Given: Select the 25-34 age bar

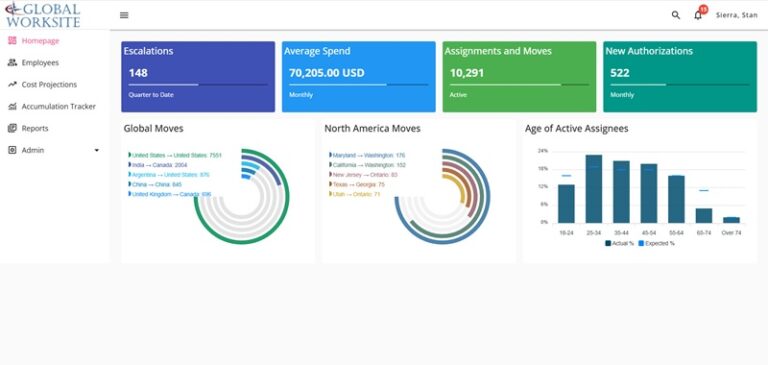Looking at the screenshot, I should pos(594,189).
